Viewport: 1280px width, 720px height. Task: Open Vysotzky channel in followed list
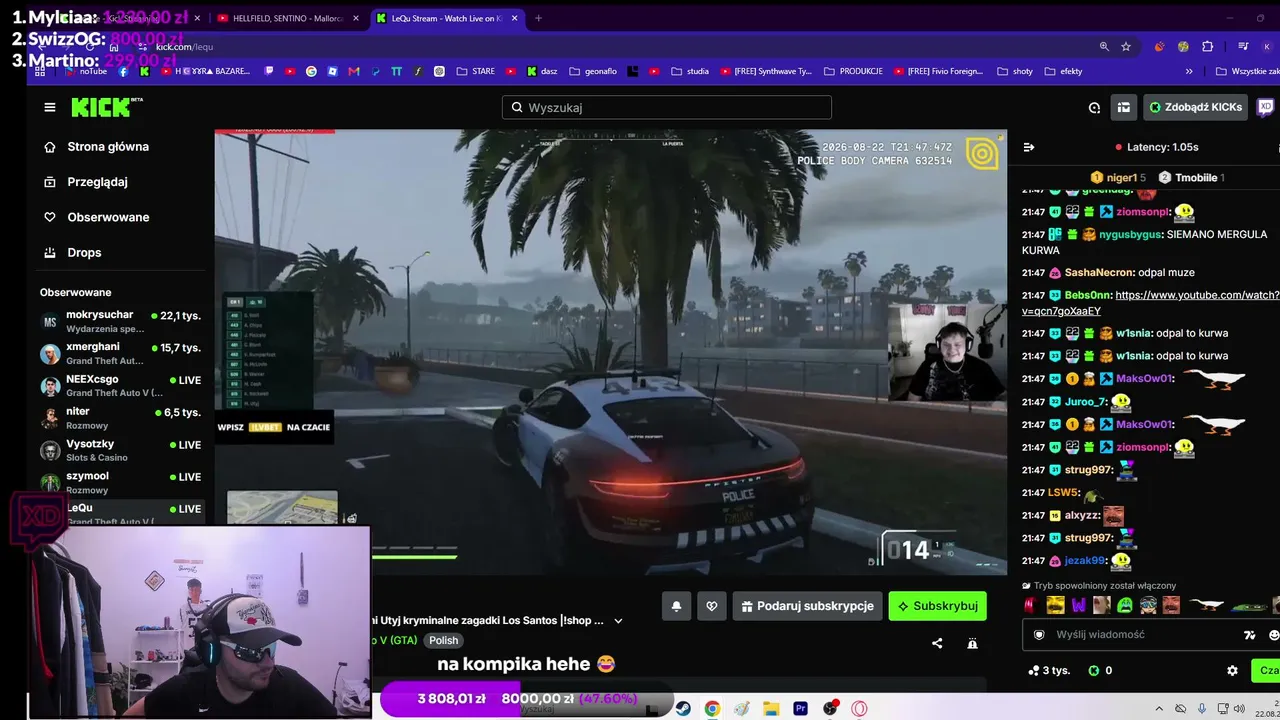pos(121,450)
